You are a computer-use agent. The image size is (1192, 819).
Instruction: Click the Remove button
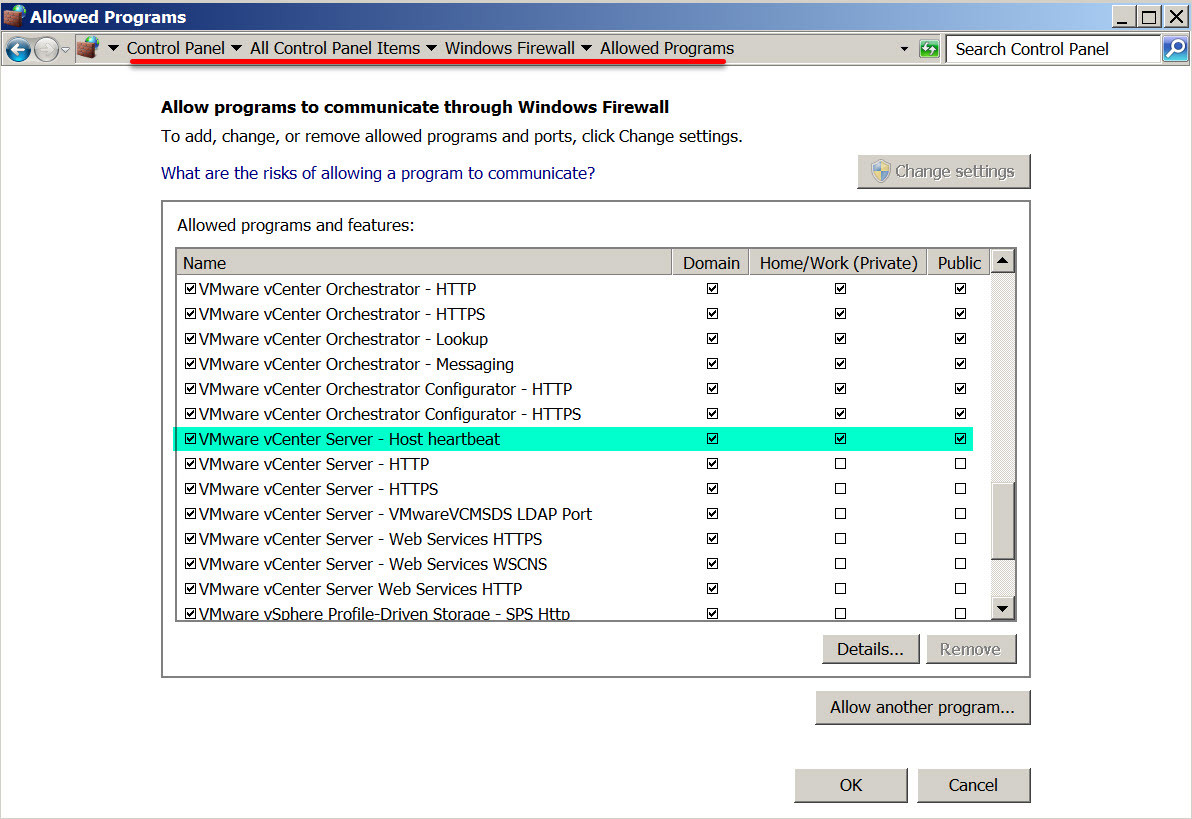971,649
